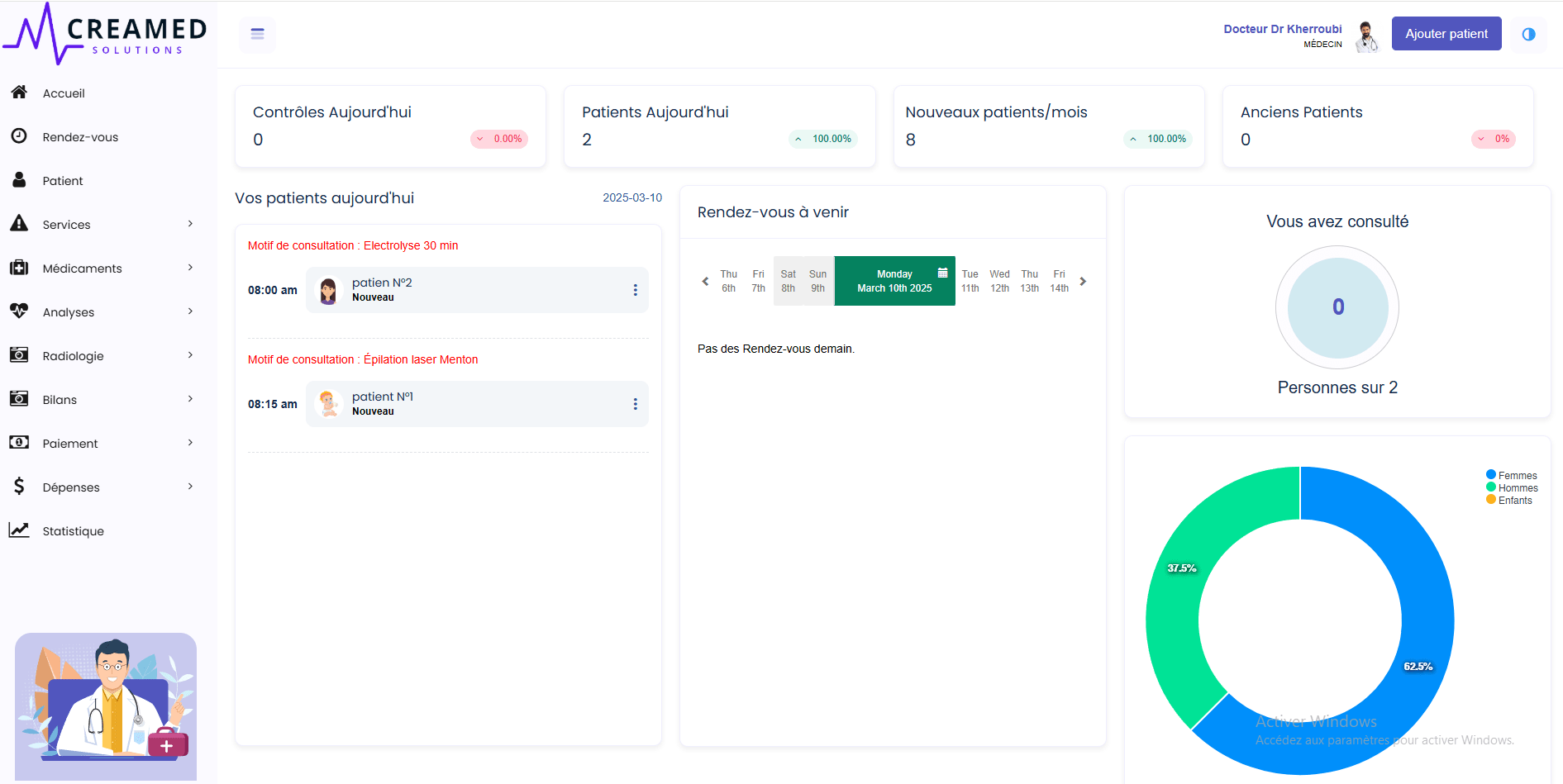The height and width of the screenshot is (784, 1563).
Task: Expand the Dépenses submenu chevron
Action: click(x=190, y=487)
